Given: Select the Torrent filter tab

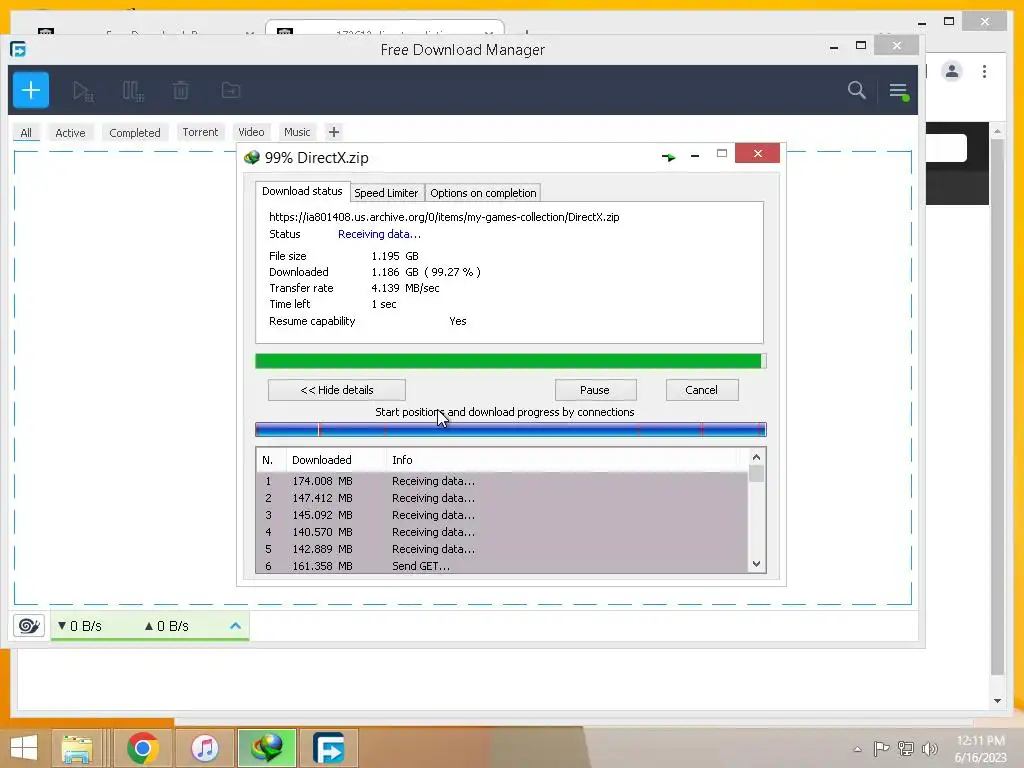Looking at the screenshot, I should [x=200, y=132].
